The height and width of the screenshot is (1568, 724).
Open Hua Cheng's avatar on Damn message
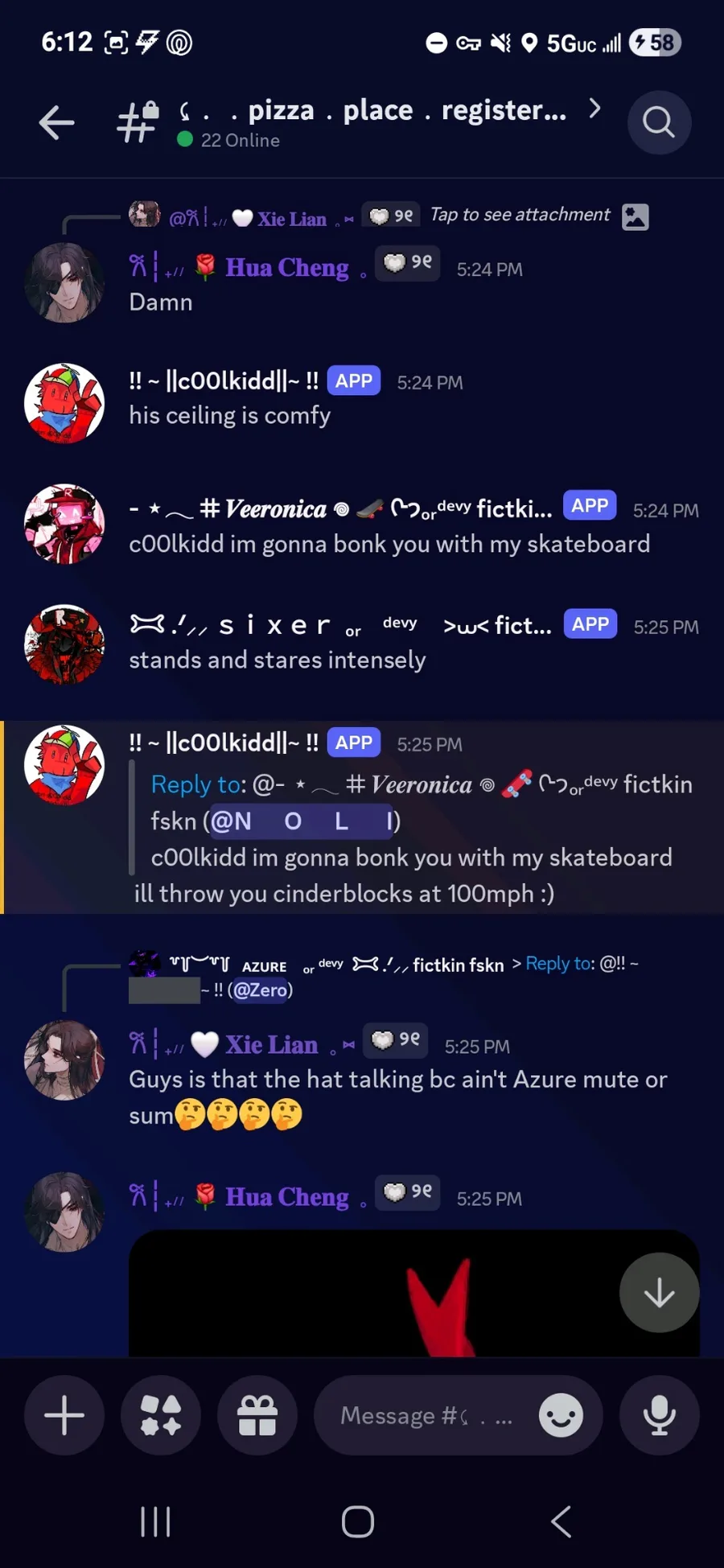[64, 282]
